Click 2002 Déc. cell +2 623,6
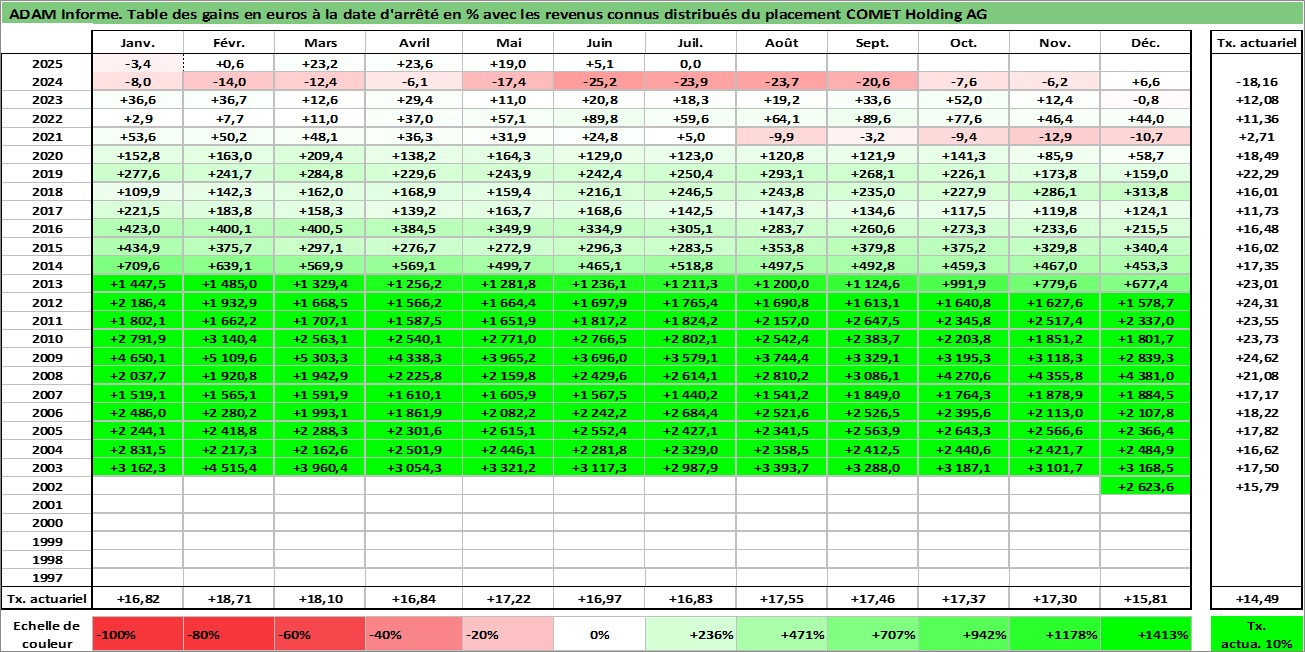The image size is (1305, 652). [x=1146, y=486]
